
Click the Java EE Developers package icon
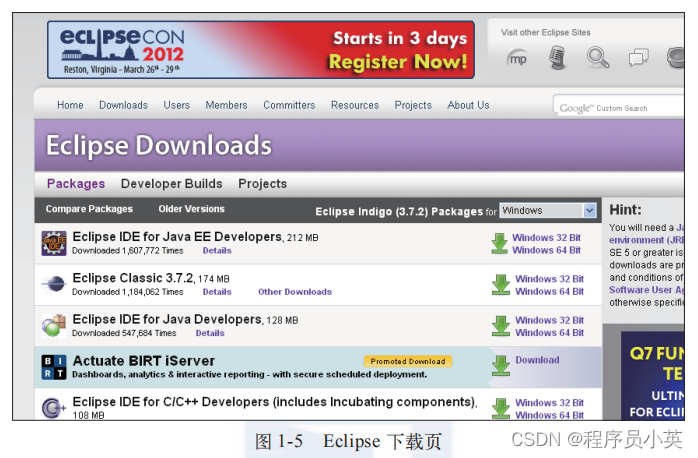click(x=54, y=243)
